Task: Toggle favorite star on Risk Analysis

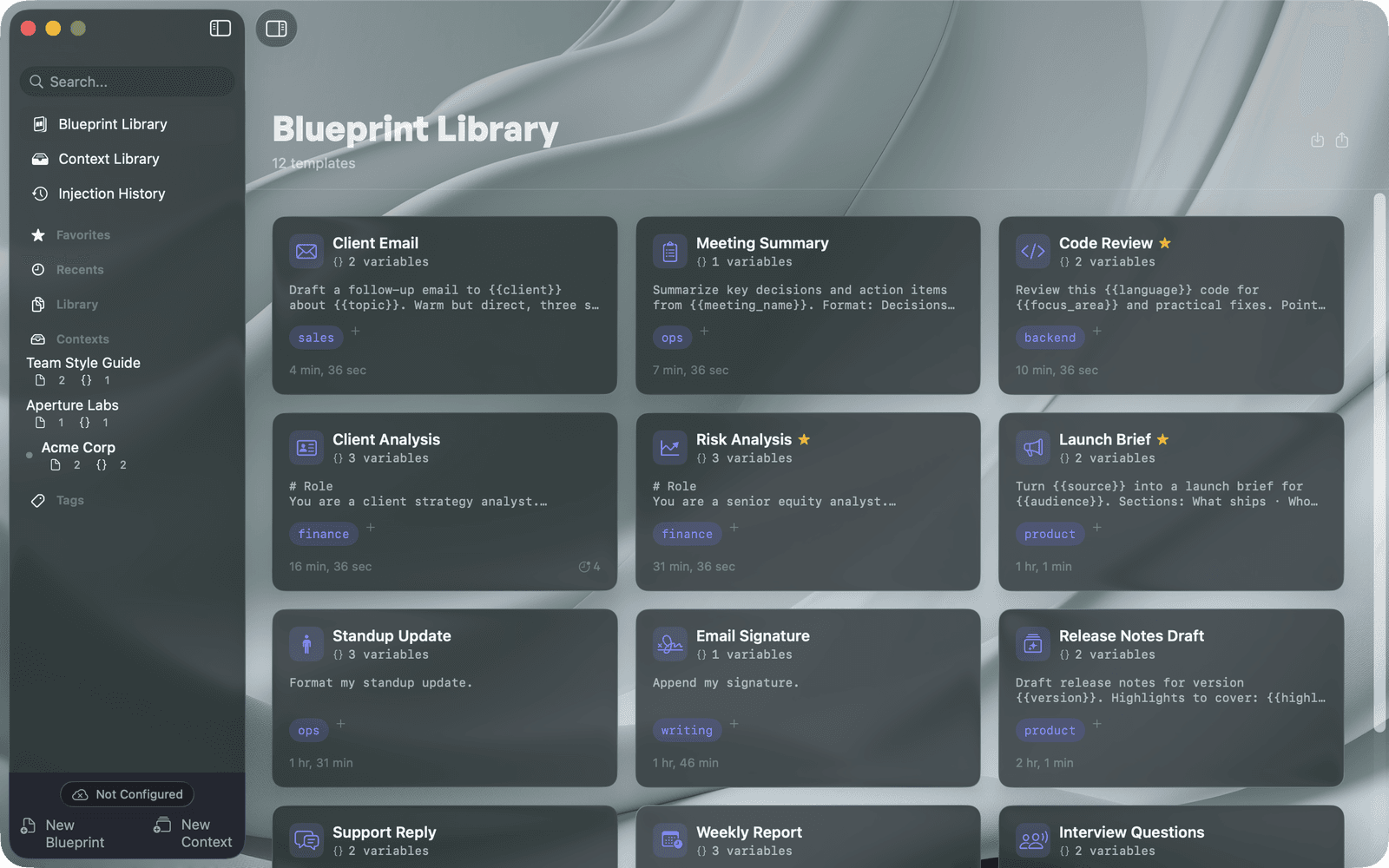Action: pos(804,439)
